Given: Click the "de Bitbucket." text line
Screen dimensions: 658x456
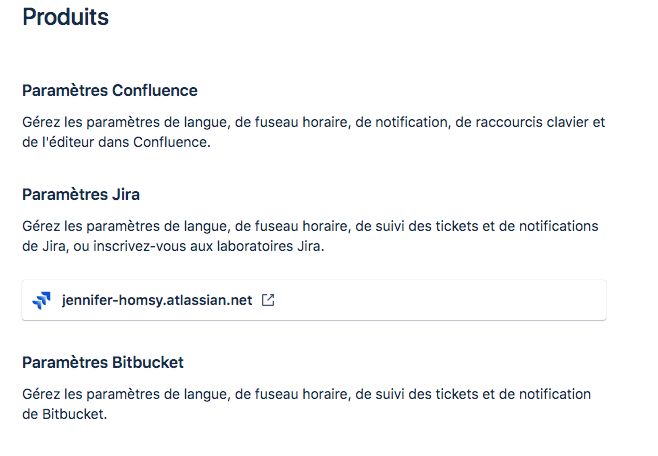Looking at the screenshot, I should click(x=65, y=414).
